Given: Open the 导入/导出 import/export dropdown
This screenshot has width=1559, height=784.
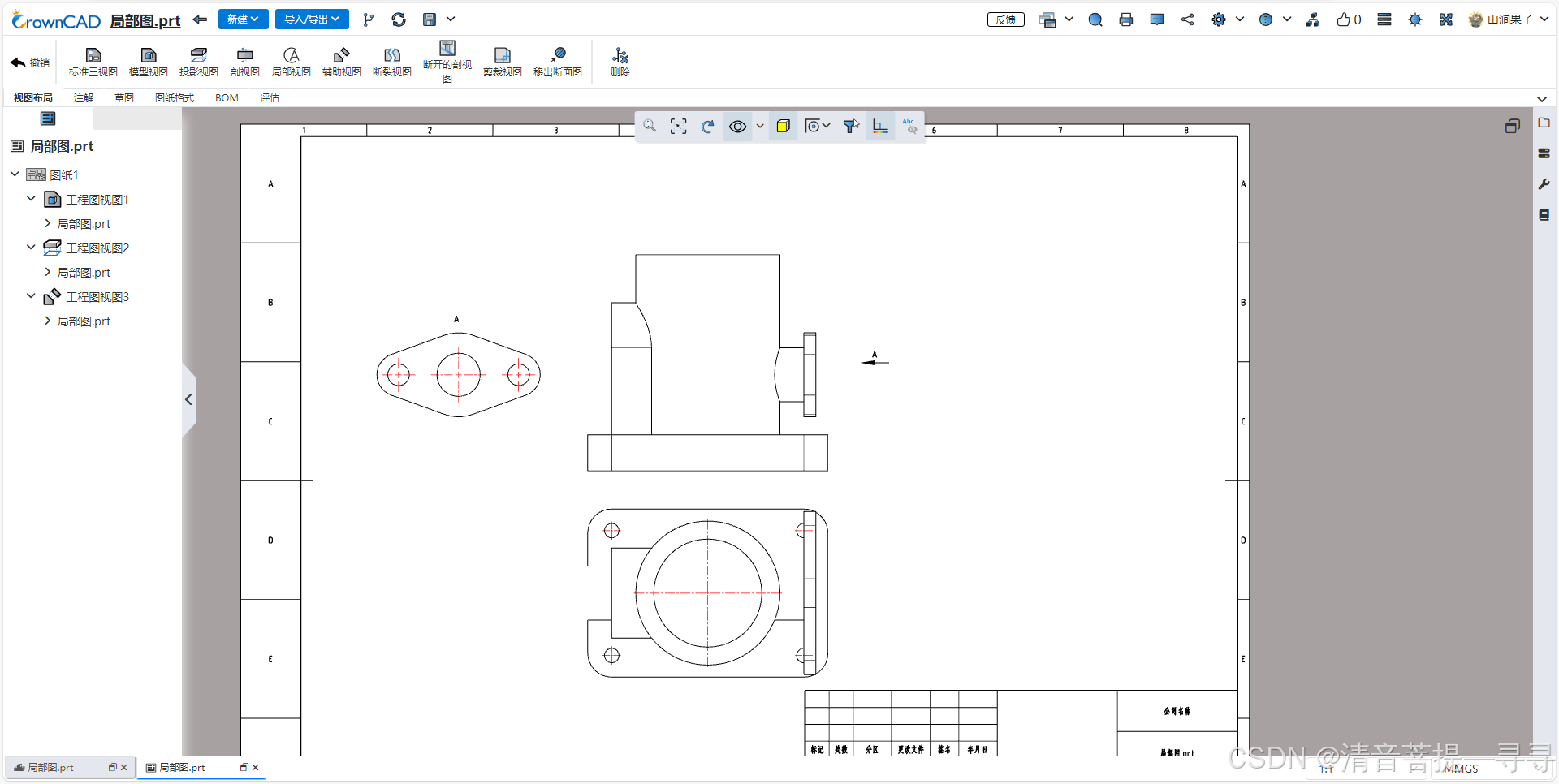Looking at the screenshot, I should click(x=312, y=19).
